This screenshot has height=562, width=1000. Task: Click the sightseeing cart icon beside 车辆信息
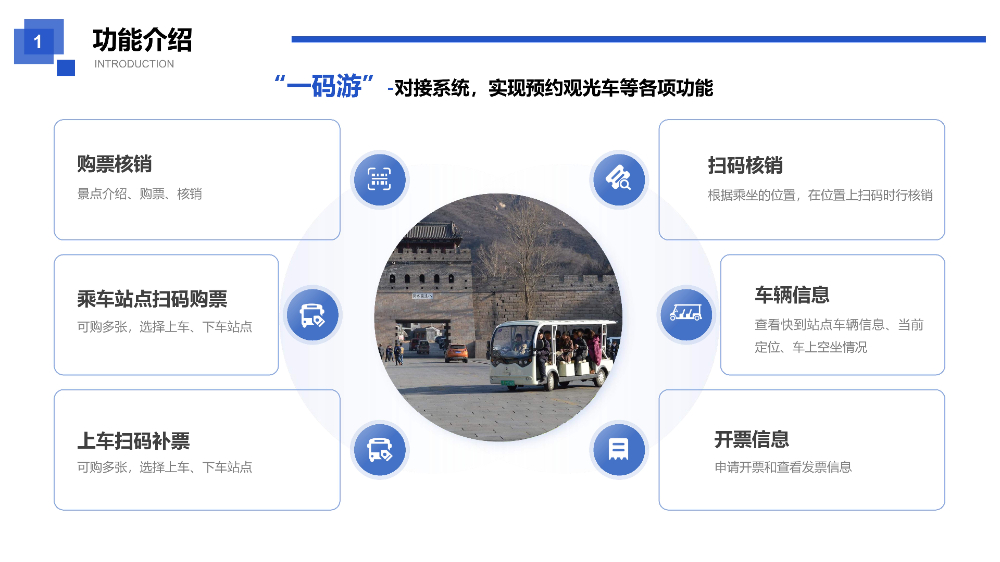click(x=686, y=314)
